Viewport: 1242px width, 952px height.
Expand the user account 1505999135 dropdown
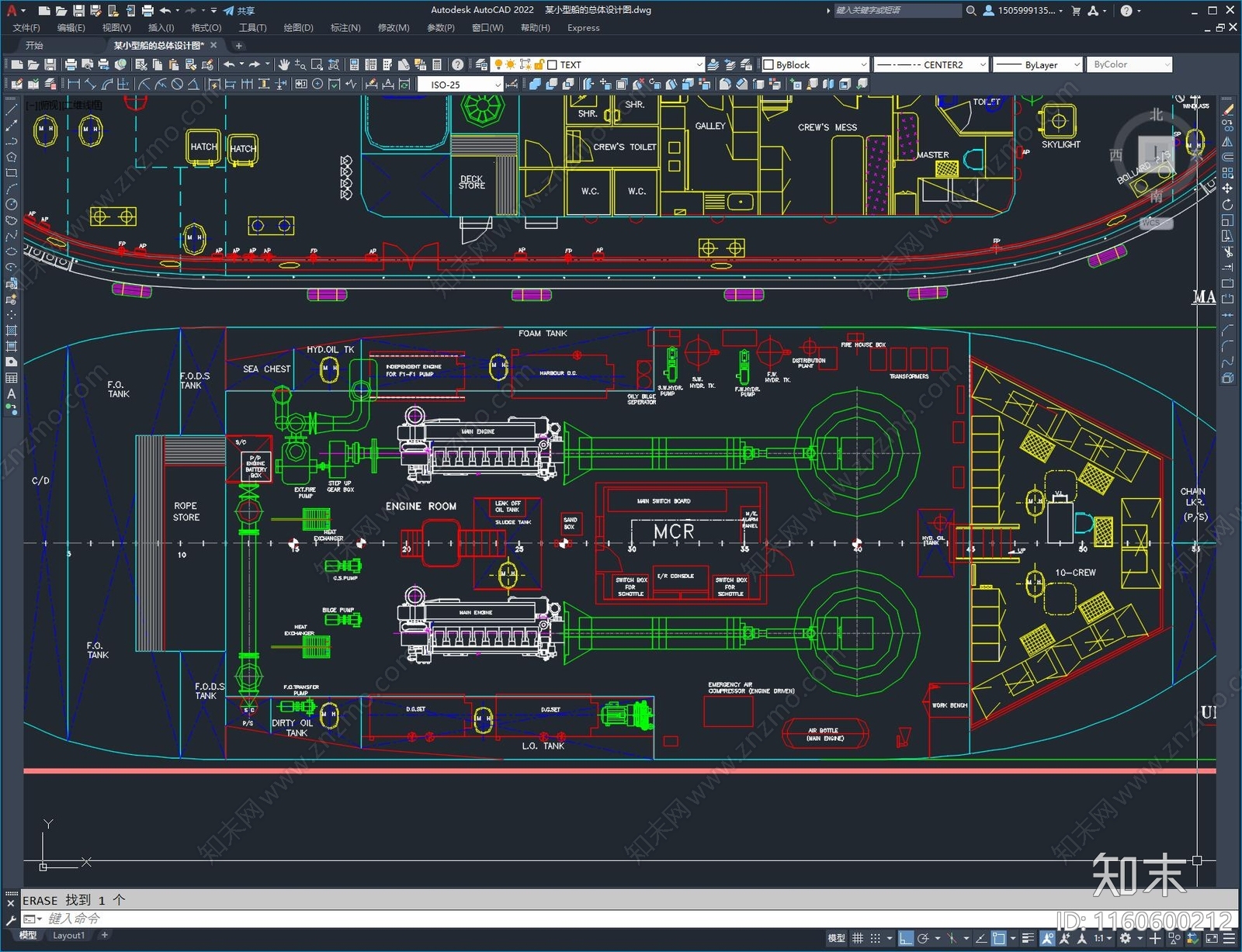tap(1061, 11)
